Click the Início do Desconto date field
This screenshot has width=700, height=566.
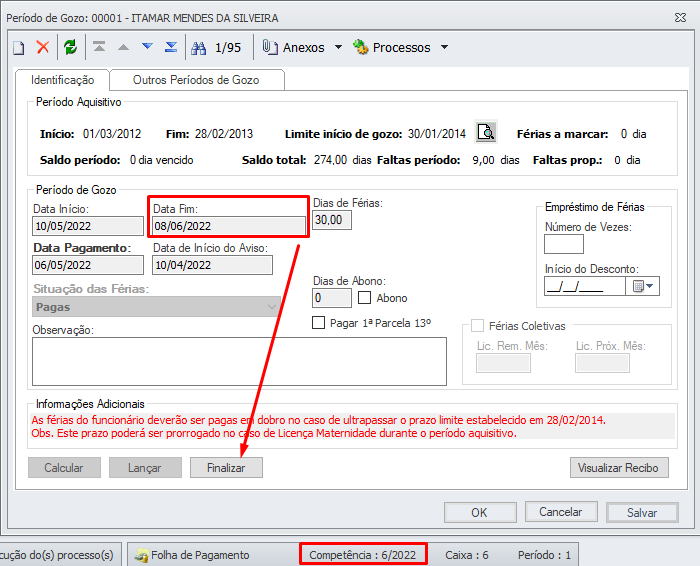584,286
